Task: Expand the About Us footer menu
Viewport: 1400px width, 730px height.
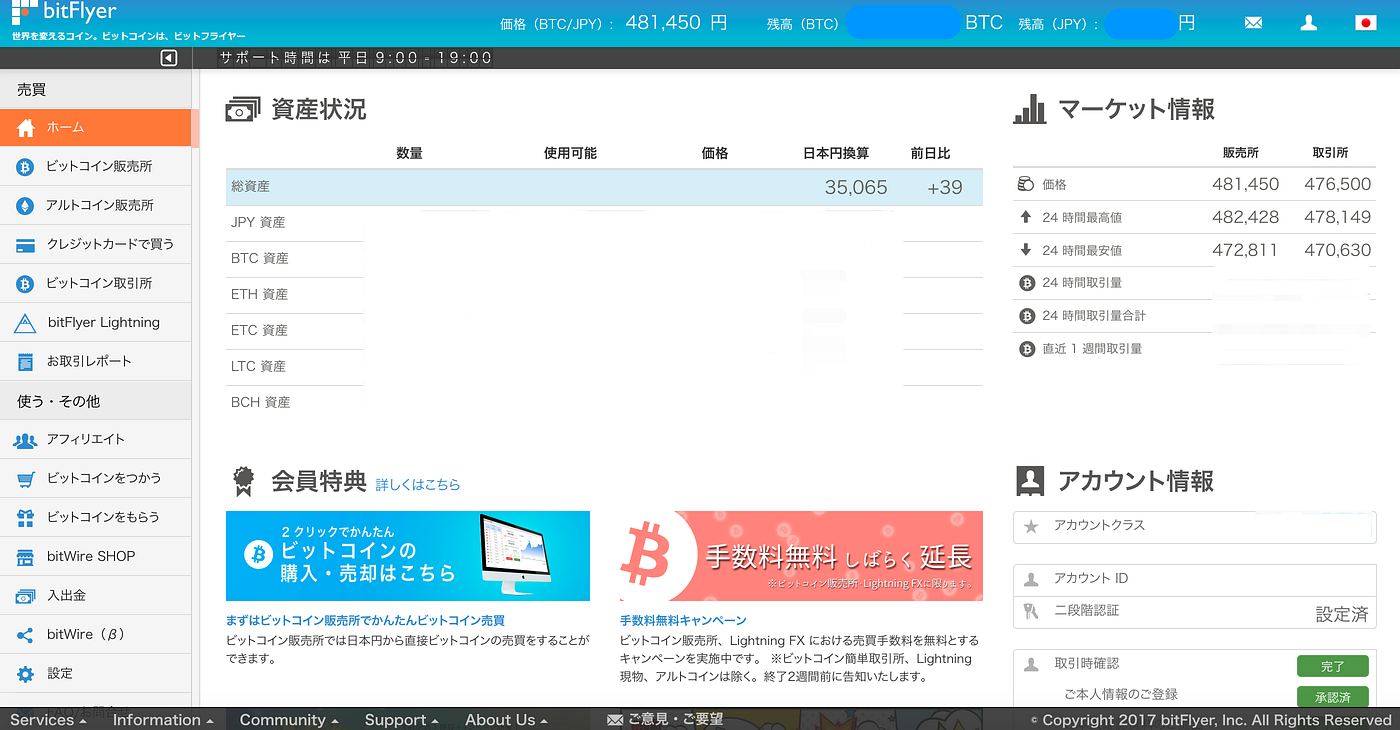Action: point(507,720)
